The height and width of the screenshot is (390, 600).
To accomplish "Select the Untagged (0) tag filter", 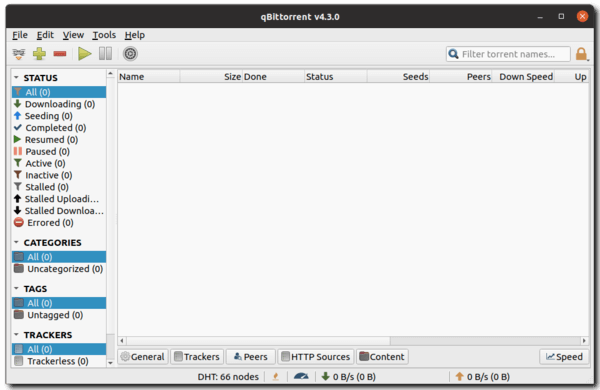I will 59,315.
